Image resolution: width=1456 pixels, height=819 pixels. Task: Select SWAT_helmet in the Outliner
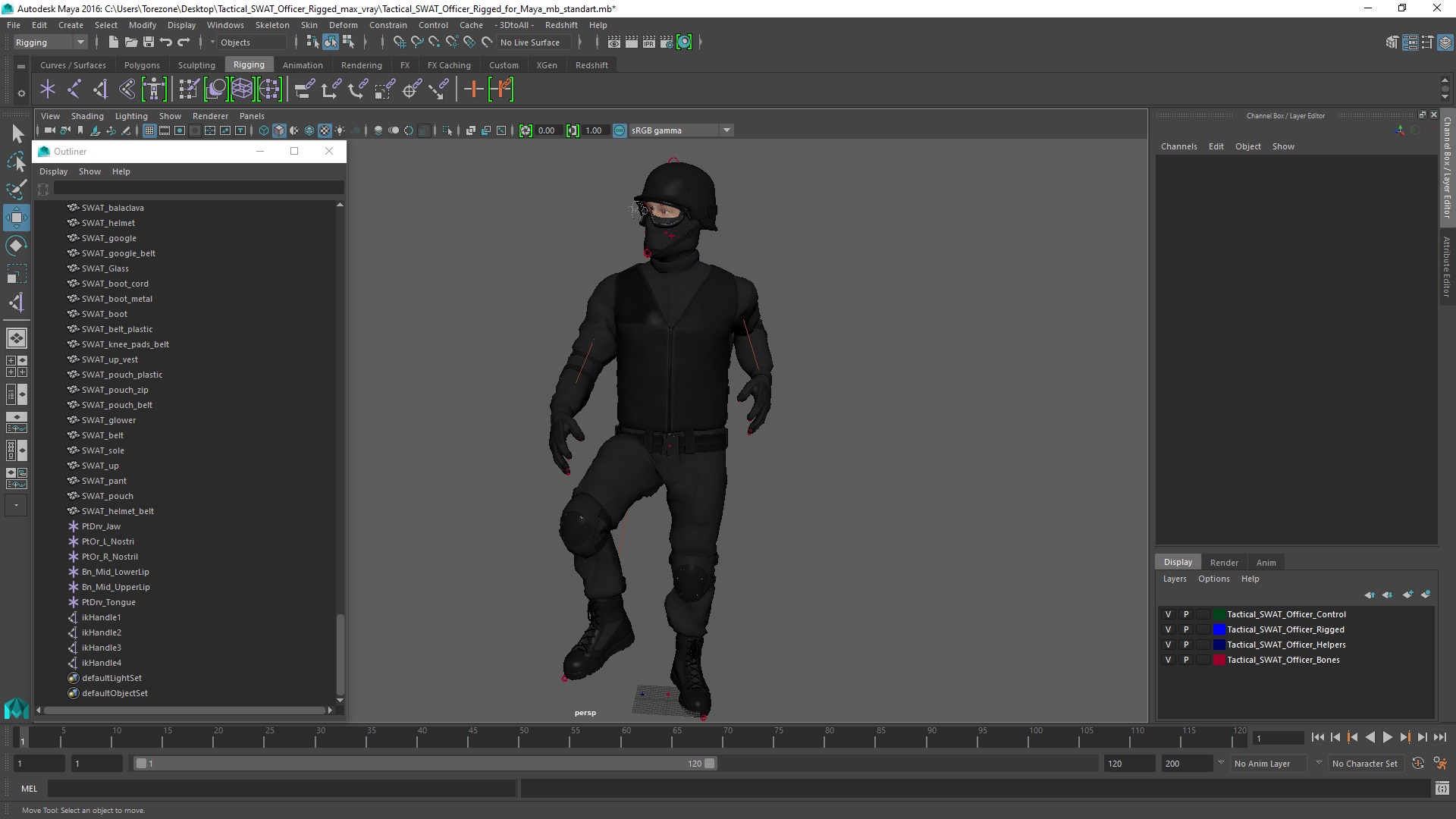click(108, 223)
